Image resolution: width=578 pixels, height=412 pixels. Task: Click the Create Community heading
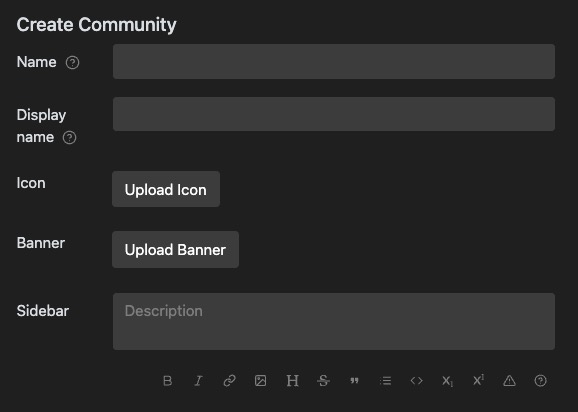click(x=97, y=25)
